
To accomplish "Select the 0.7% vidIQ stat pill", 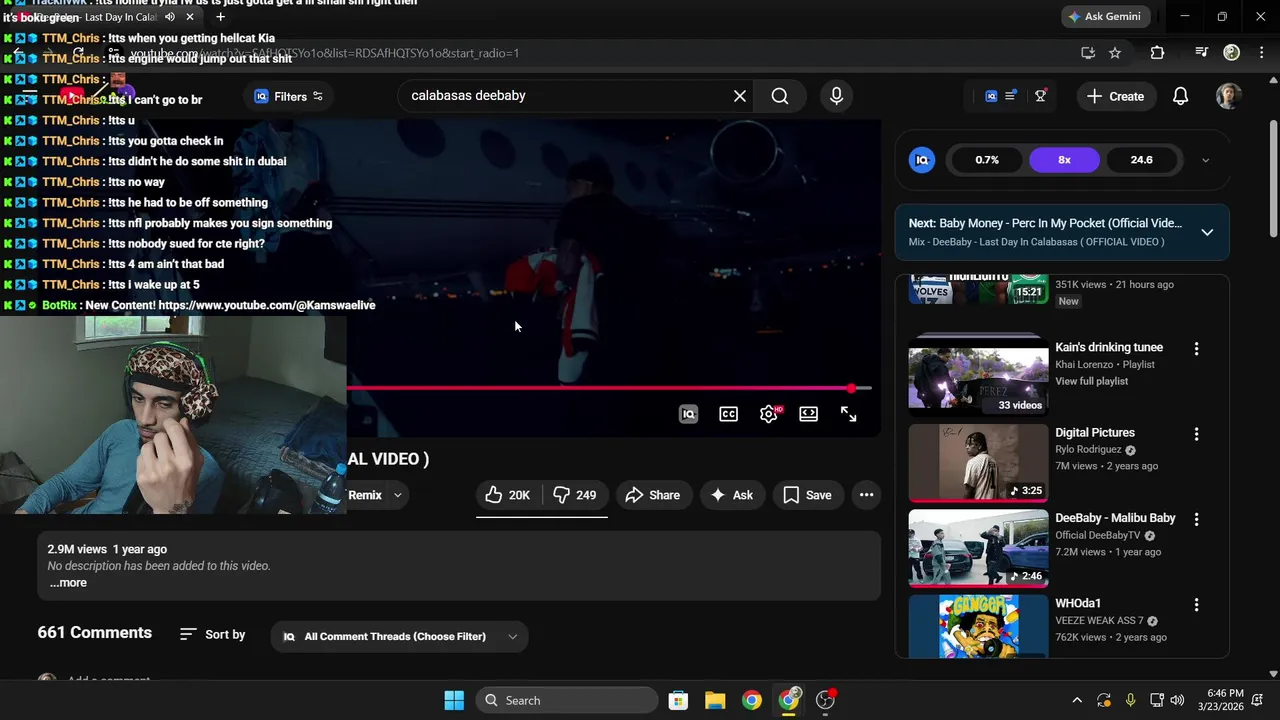I will [x=987, y=160].
